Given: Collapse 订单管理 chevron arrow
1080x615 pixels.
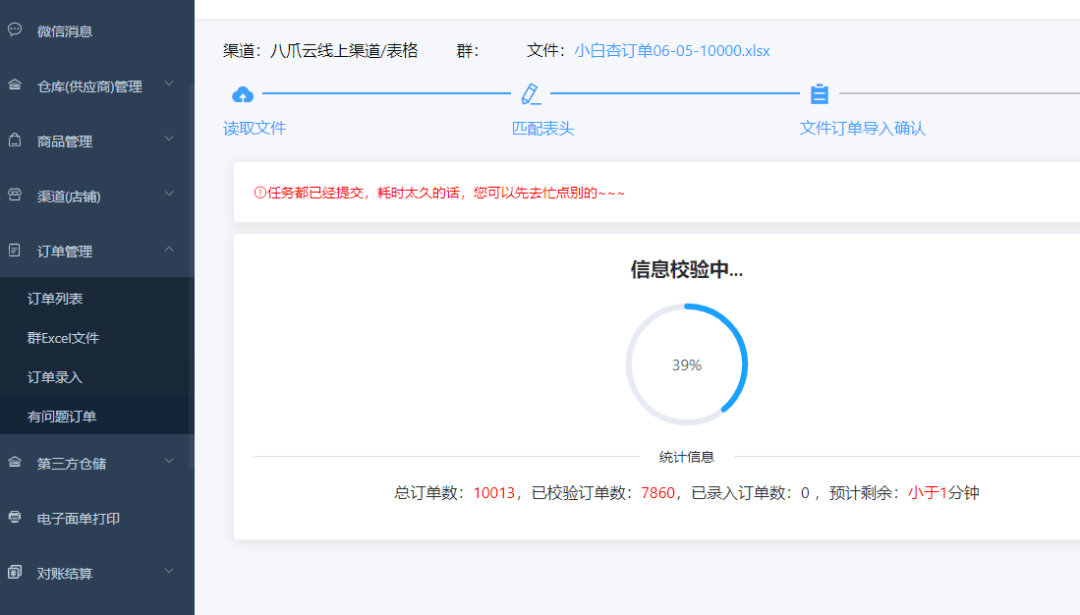Looking at the screenshot, I should point(169,249).
